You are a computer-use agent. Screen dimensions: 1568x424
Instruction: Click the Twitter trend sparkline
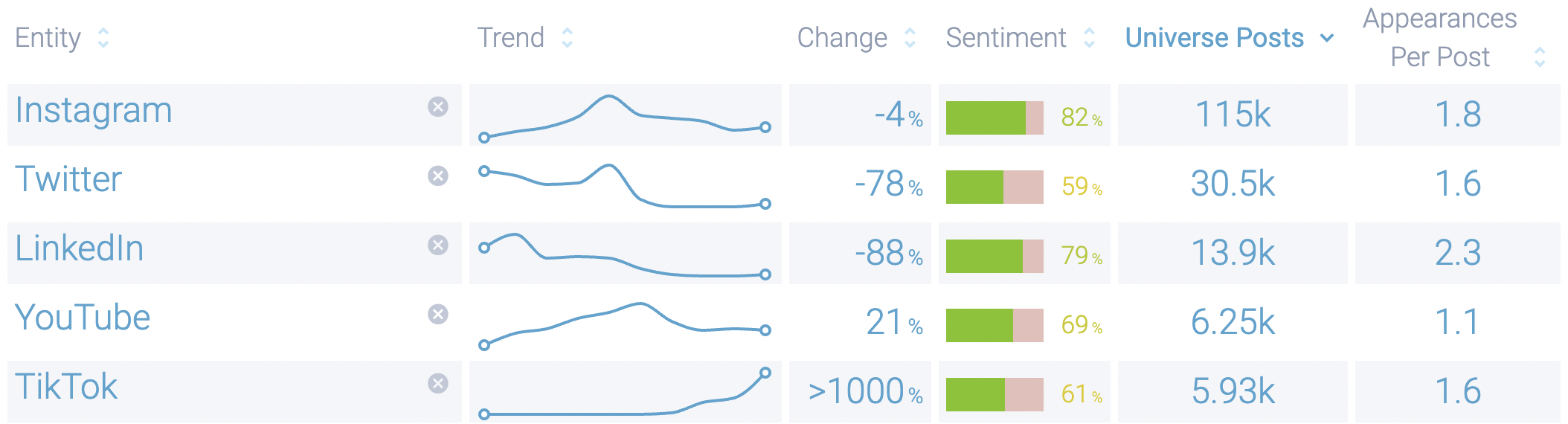[625, 186]
